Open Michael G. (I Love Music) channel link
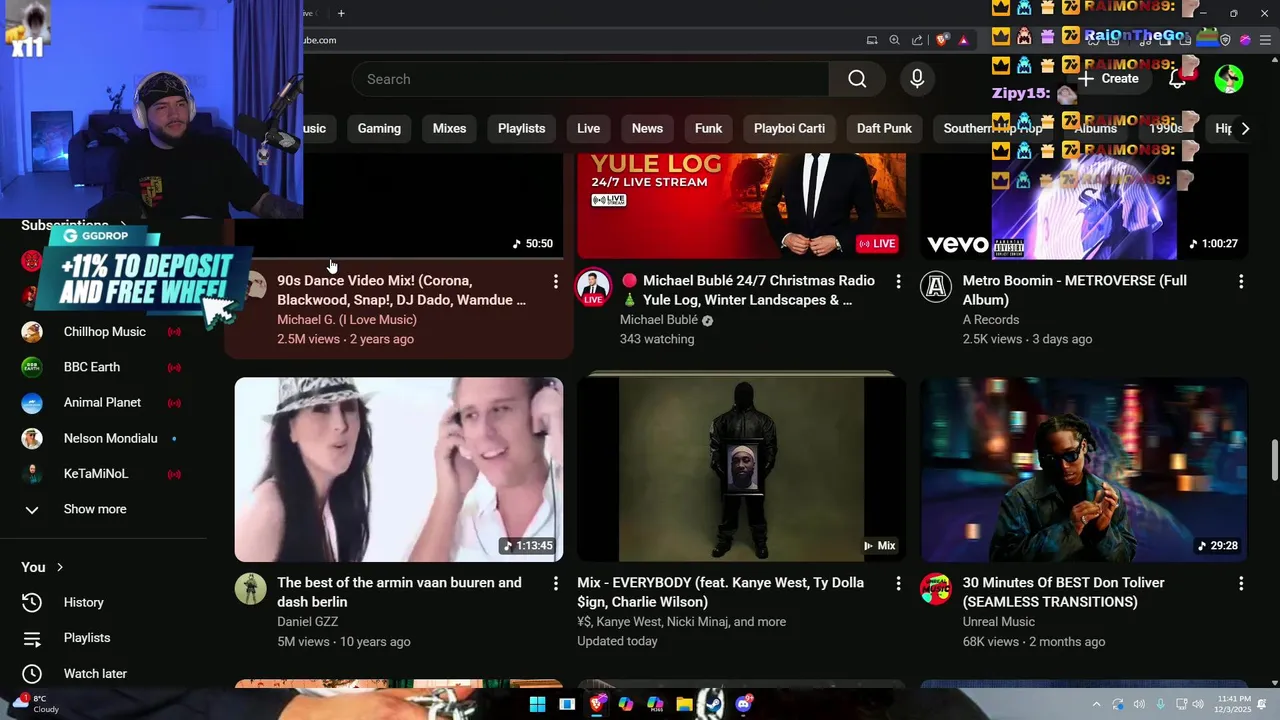The height and width of the screenshot is (720, 1280). click(x=347, y=320)
